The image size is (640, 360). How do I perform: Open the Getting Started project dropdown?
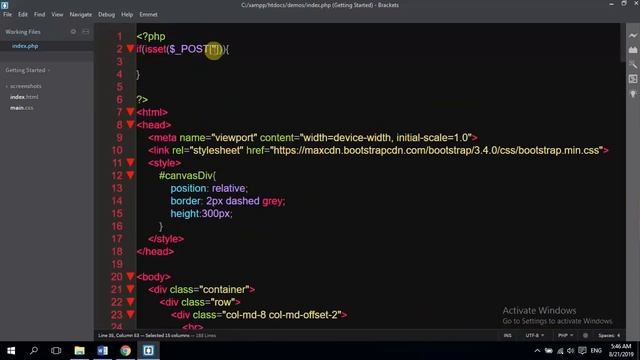pos(27,70)
